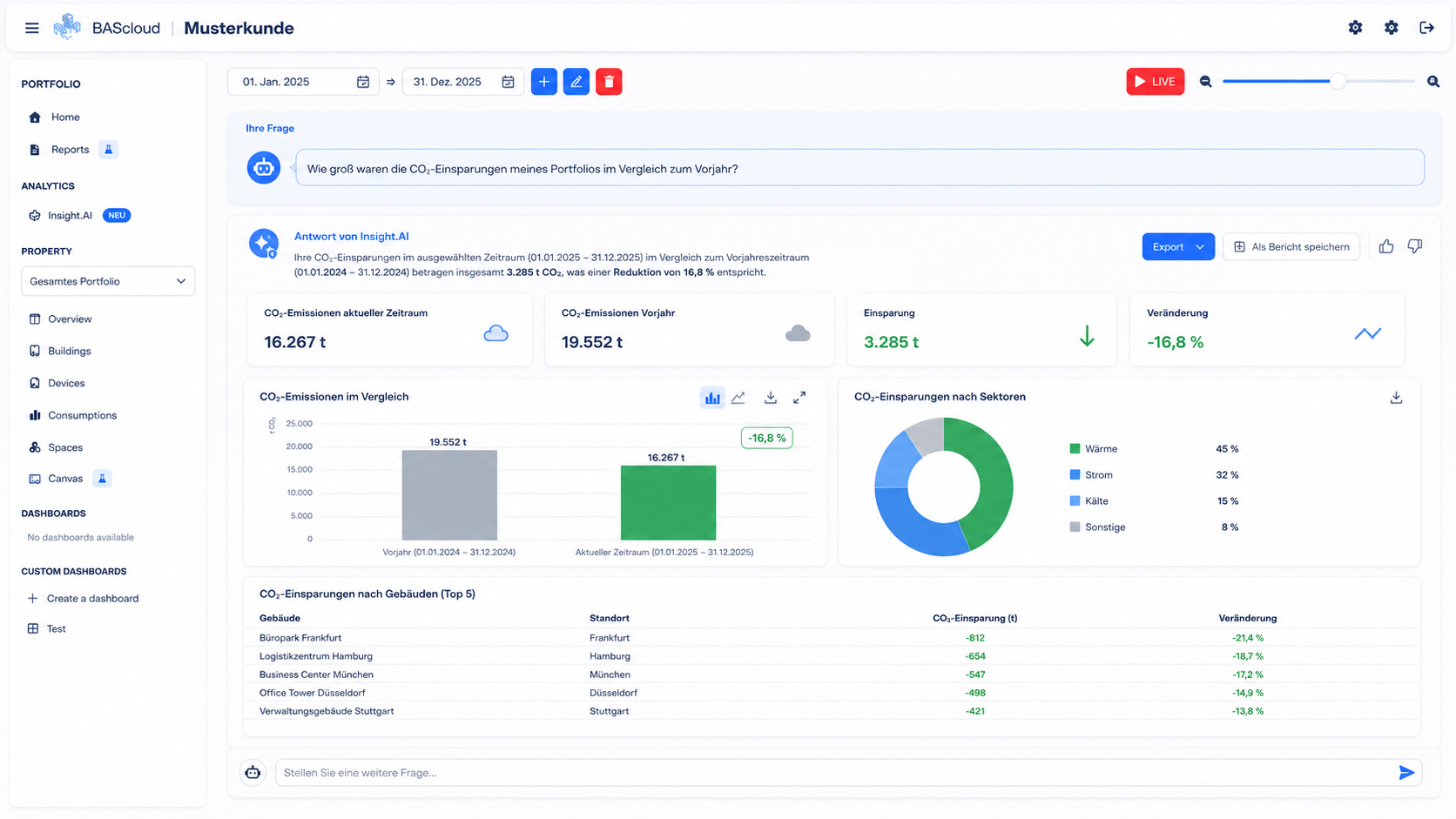Switch the comparison chart to bar view

712,398
